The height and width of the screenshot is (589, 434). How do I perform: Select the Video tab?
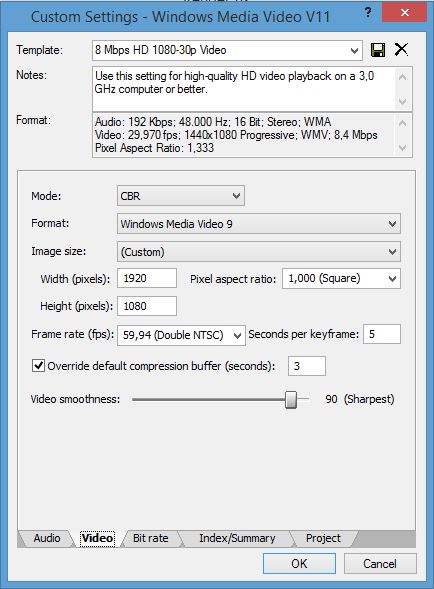[x=97, y=538]
